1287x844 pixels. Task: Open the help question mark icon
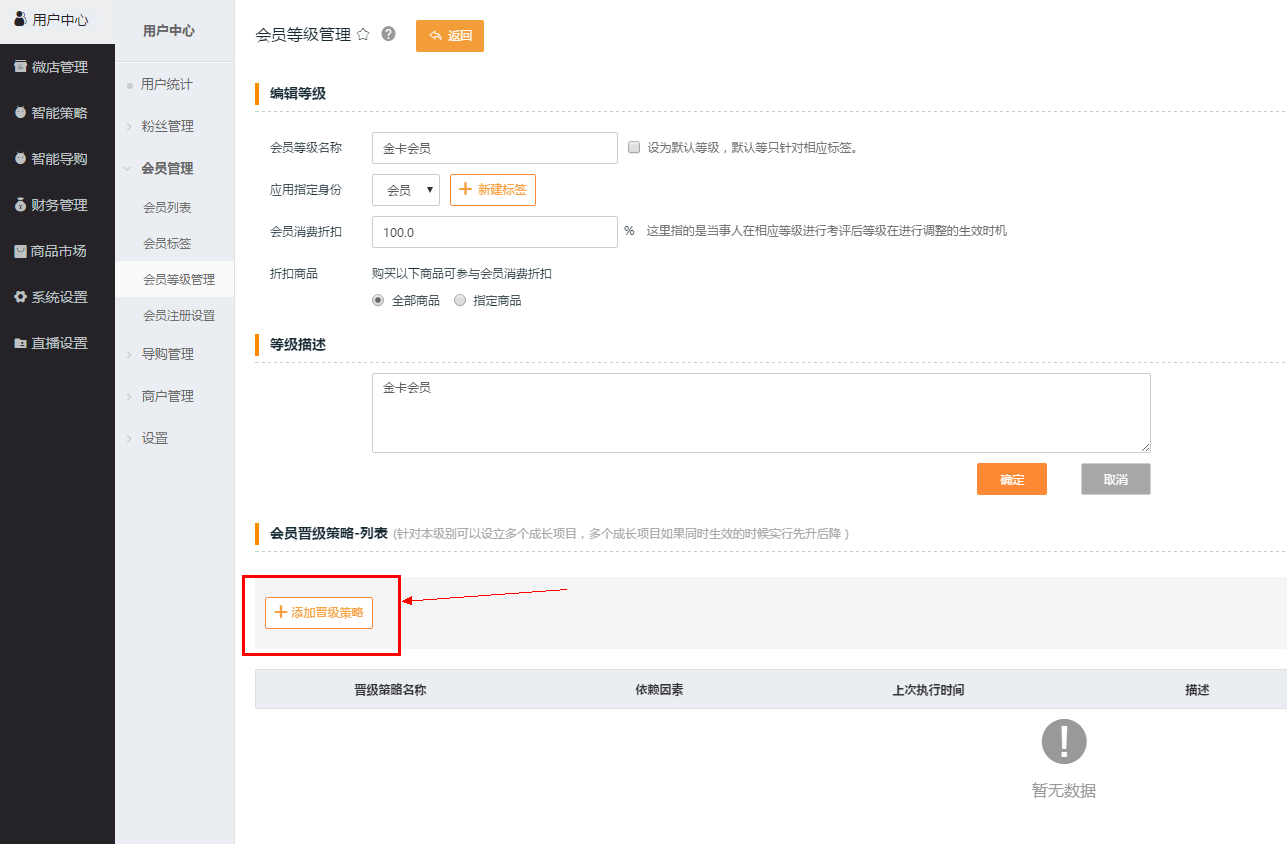click(x=389, y=34)
